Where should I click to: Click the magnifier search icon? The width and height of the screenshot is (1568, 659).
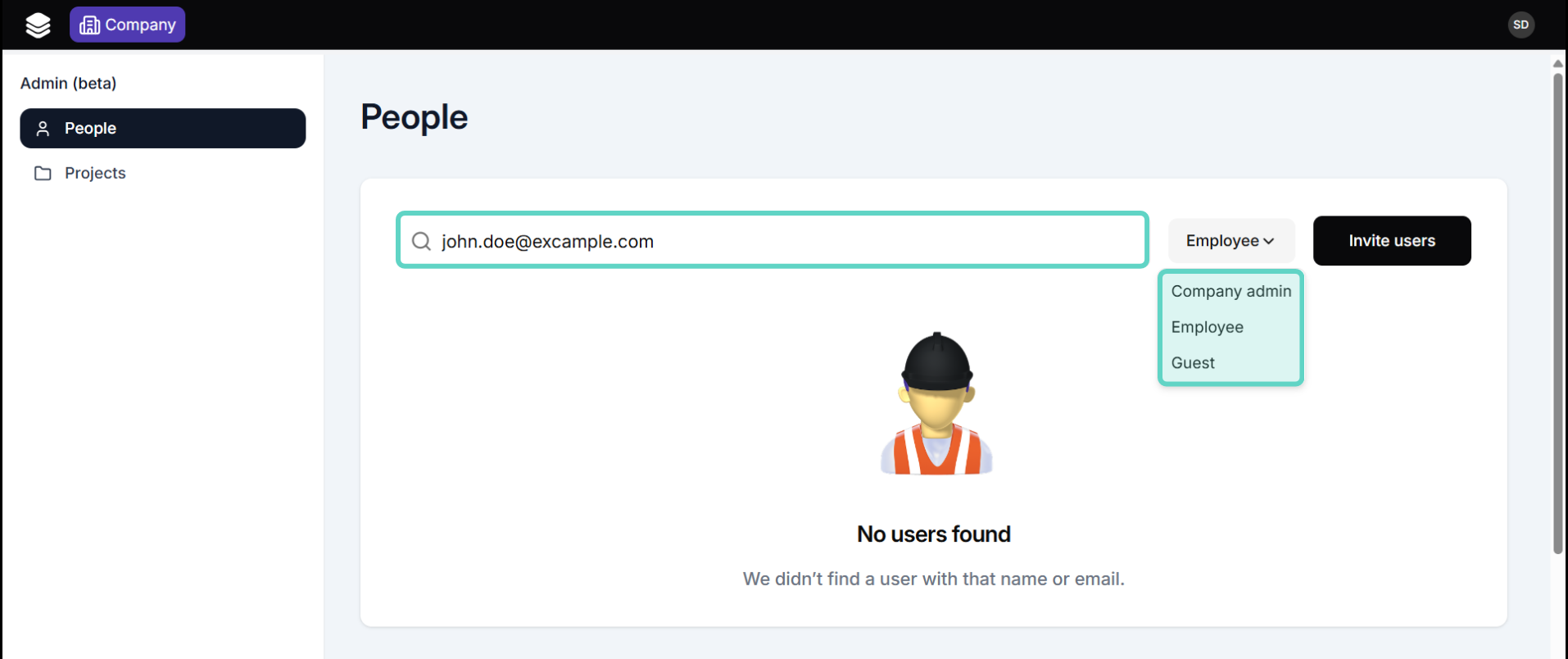click(x=421, y=241)
